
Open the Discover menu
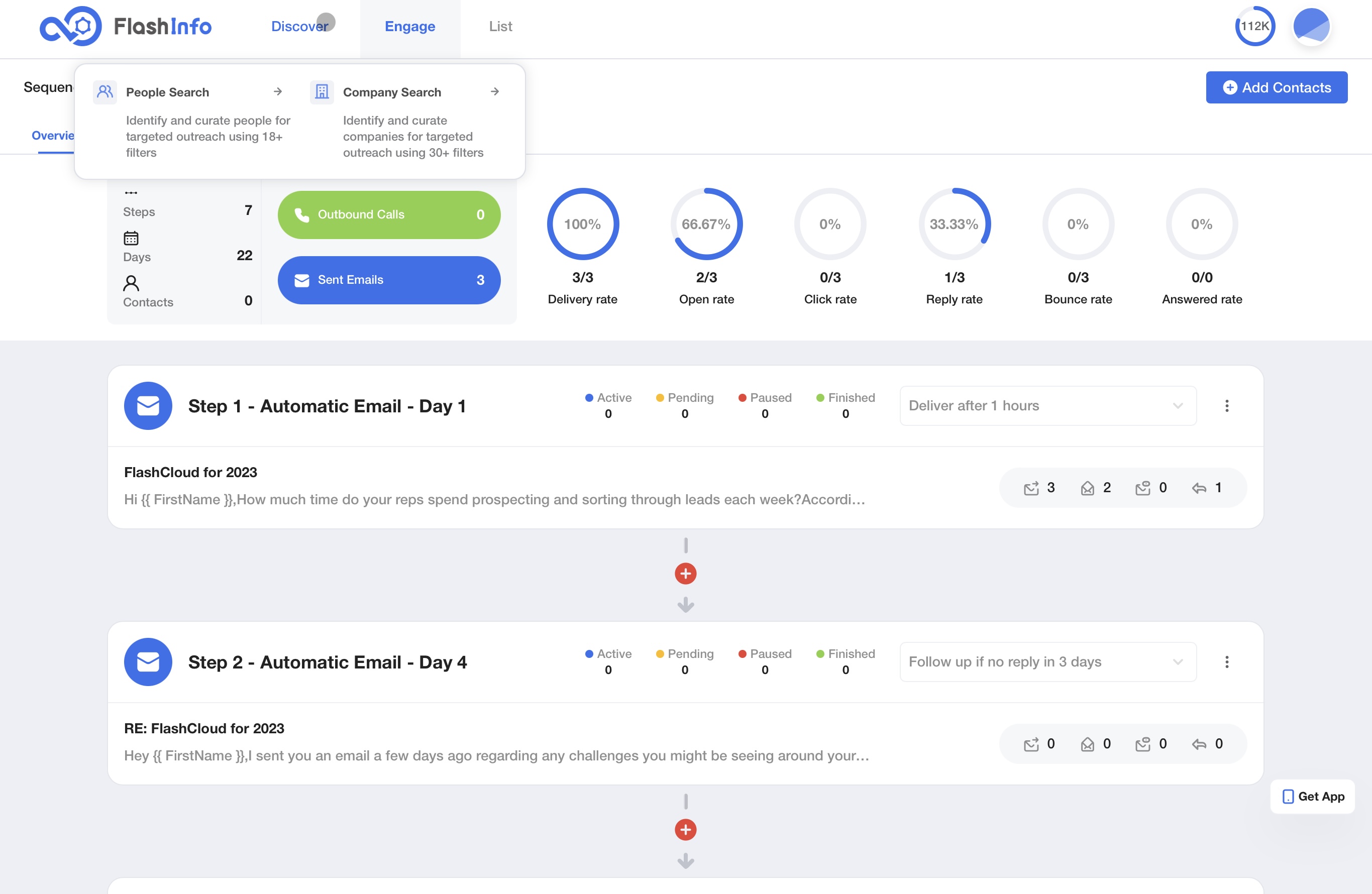tap(299, 27)
